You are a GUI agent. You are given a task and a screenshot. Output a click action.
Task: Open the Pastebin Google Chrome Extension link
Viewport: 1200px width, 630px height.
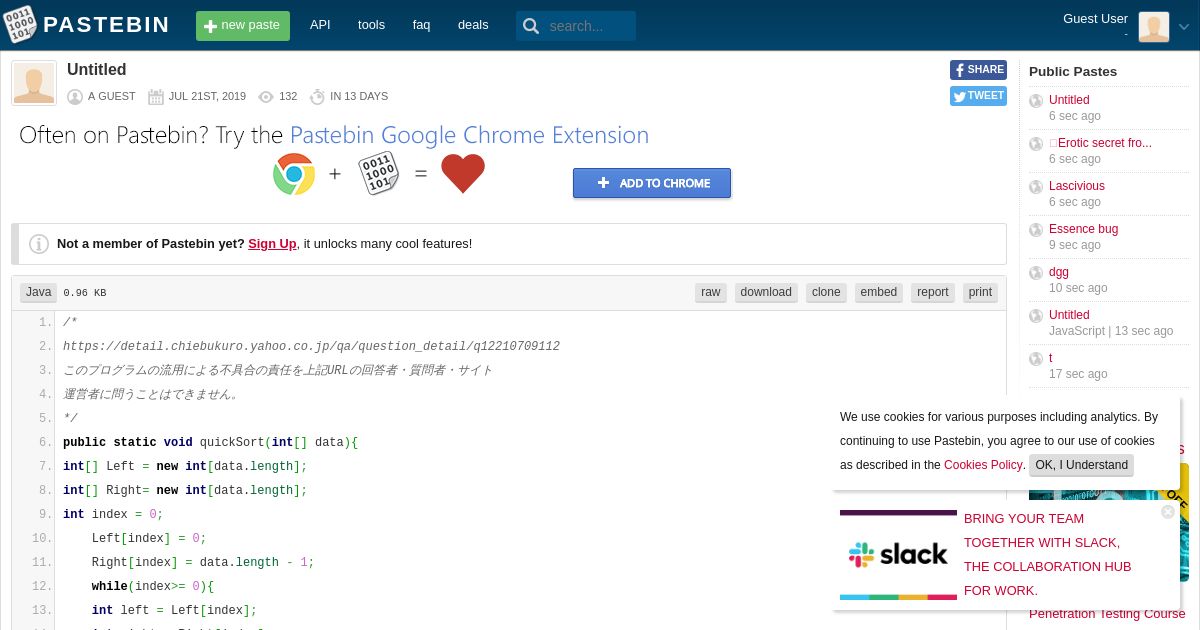(469, 135)
